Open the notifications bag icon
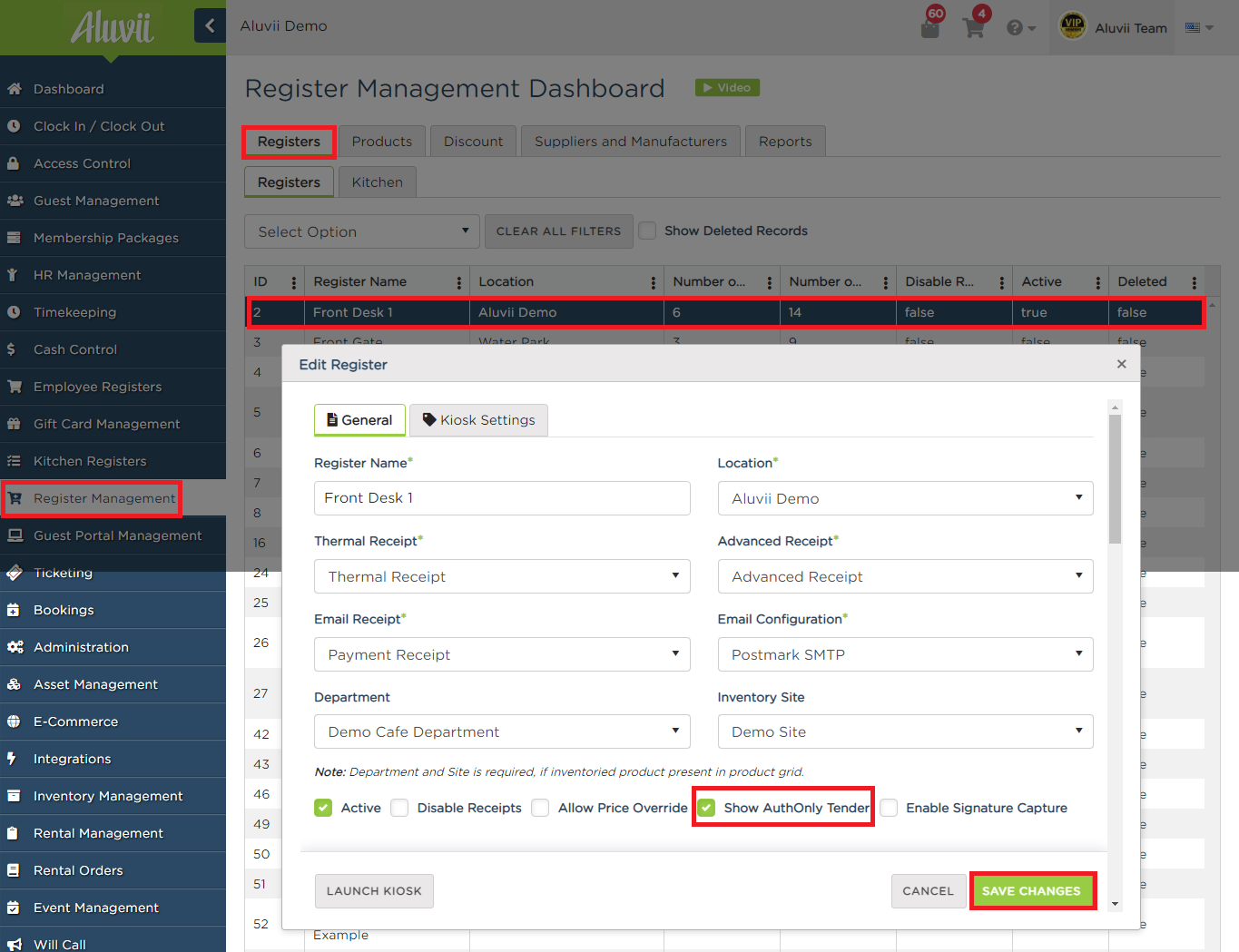The height and width of the screenshot is (952, 1239). click(930, 27)
